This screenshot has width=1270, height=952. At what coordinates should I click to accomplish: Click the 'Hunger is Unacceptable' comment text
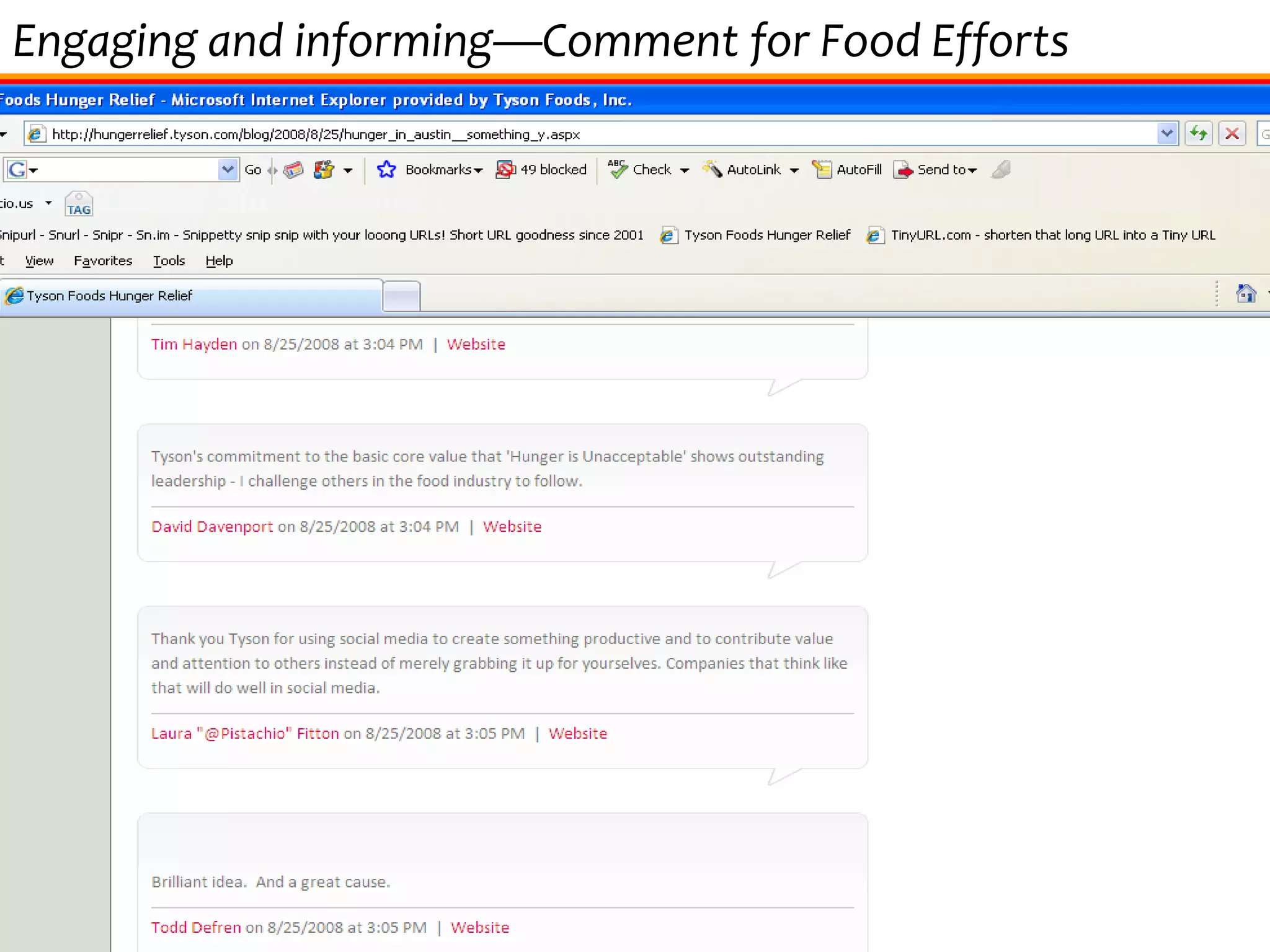[487, 469]
